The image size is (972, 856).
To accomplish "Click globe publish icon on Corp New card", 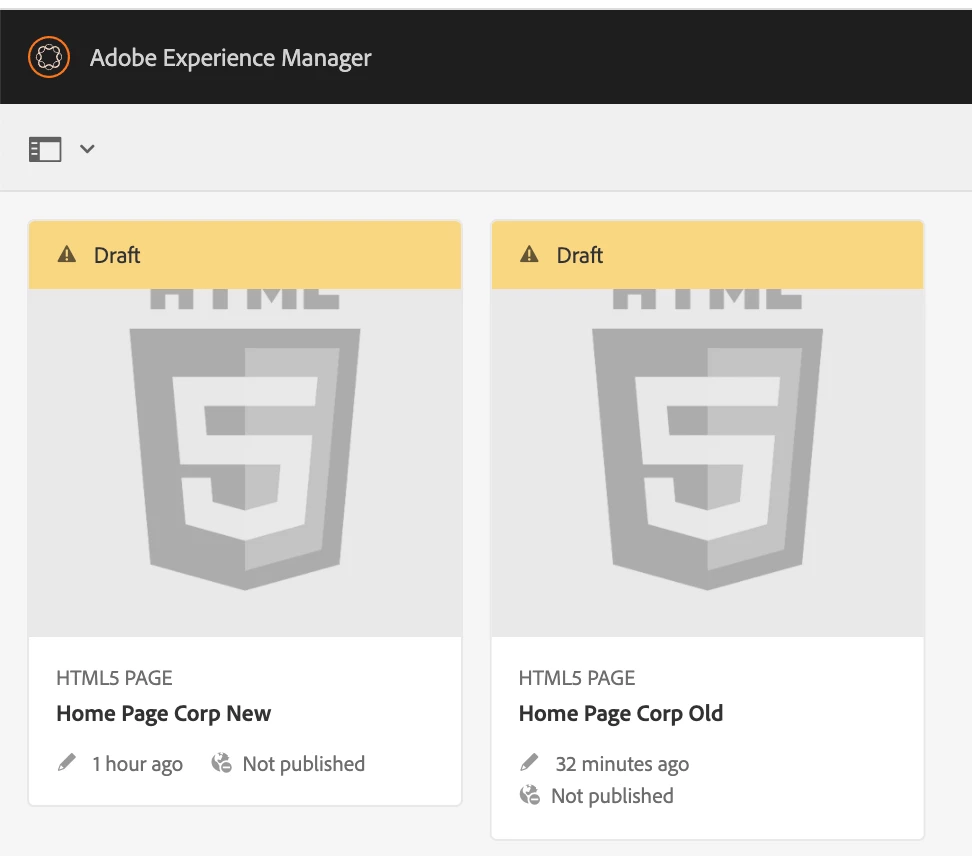I will 221,764.
